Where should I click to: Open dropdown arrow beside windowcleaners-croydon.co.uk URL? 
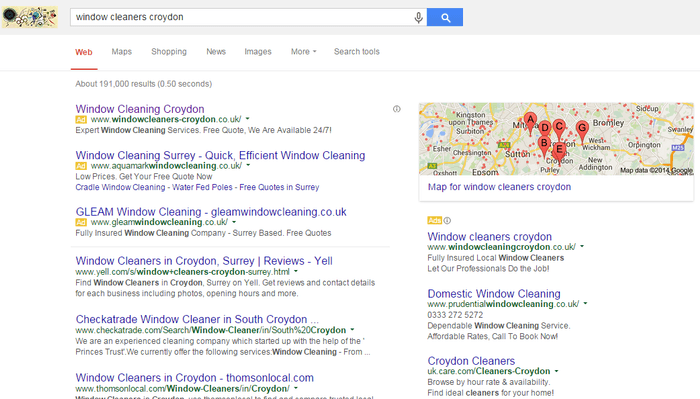(248, 119)
